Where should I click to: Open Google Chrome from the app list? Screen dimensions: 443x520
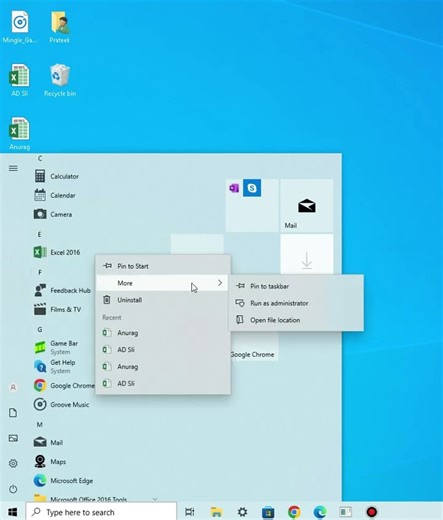[64, 385]
